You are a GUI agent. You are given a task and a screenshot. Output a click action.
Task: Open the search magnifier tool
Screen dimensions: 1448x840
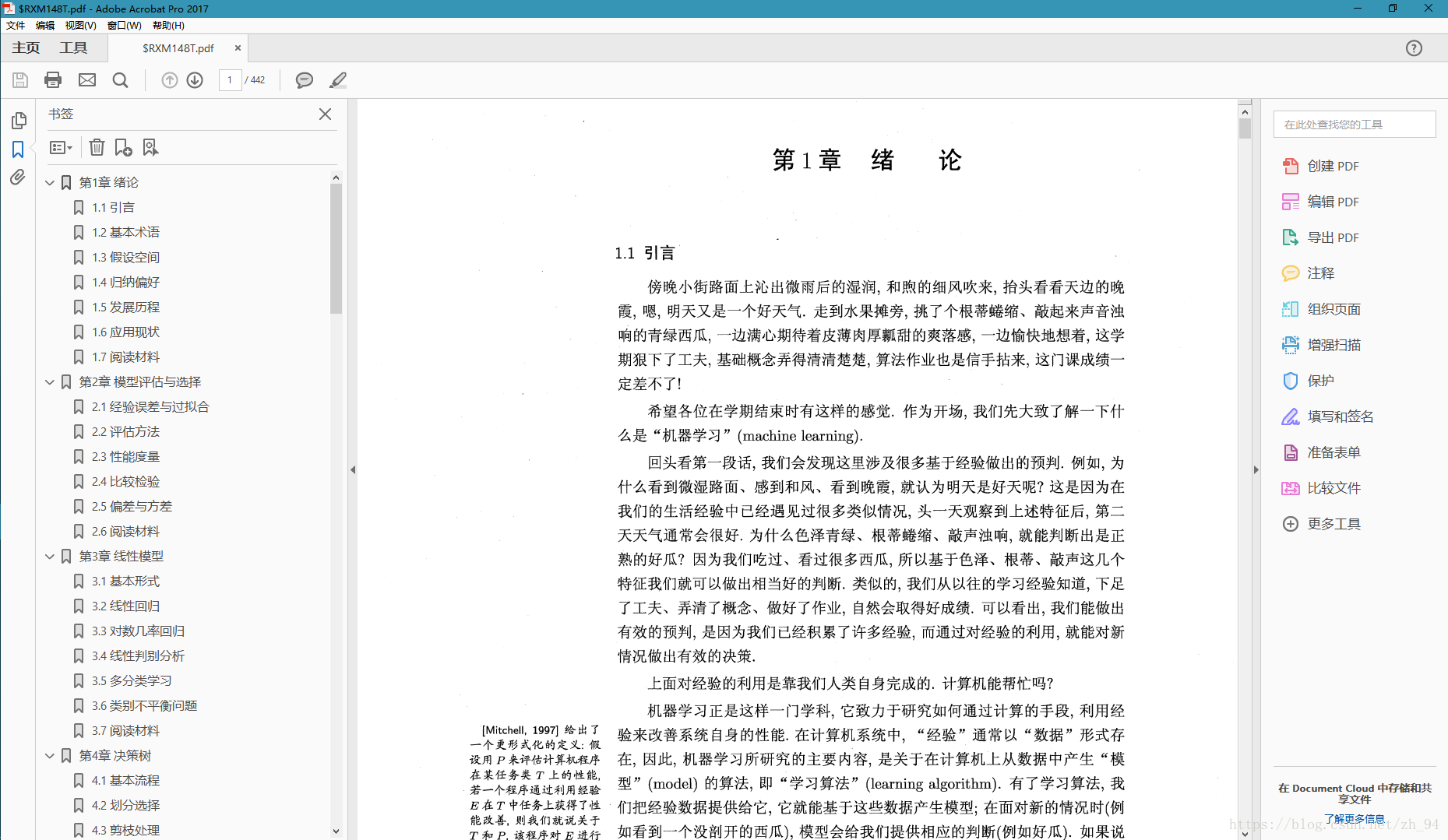click(x=120, y=80)
